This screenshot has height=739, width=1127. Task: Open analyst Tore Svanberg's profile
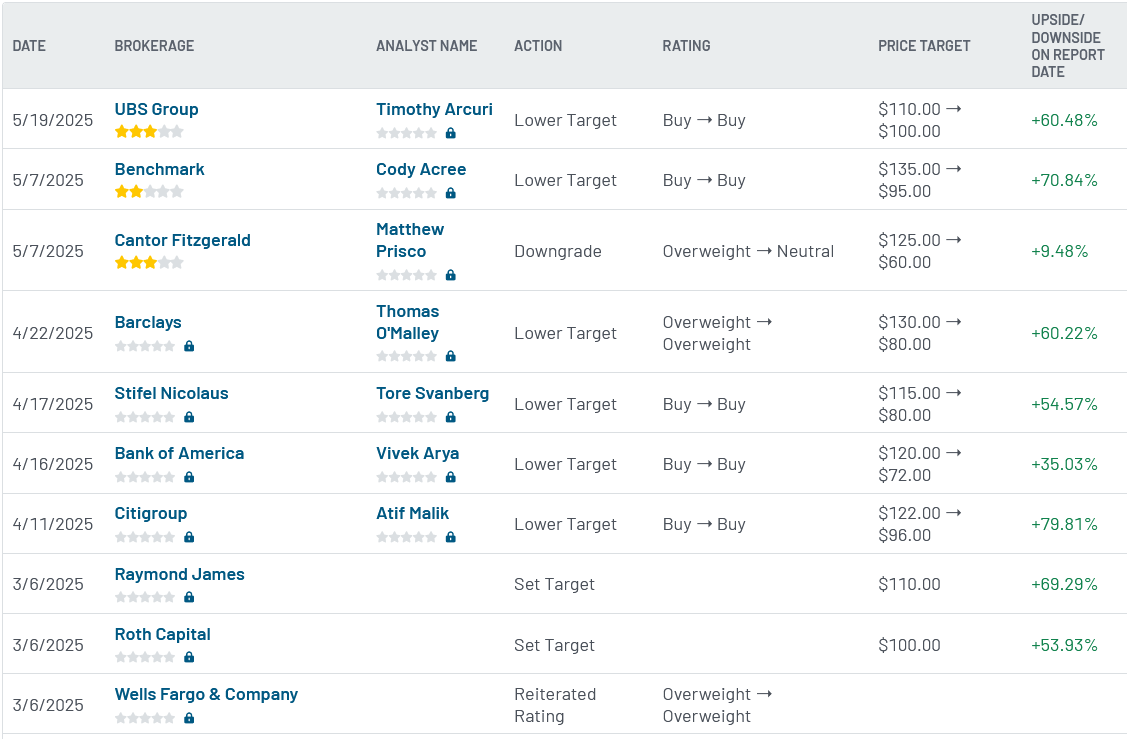(433, 393)
